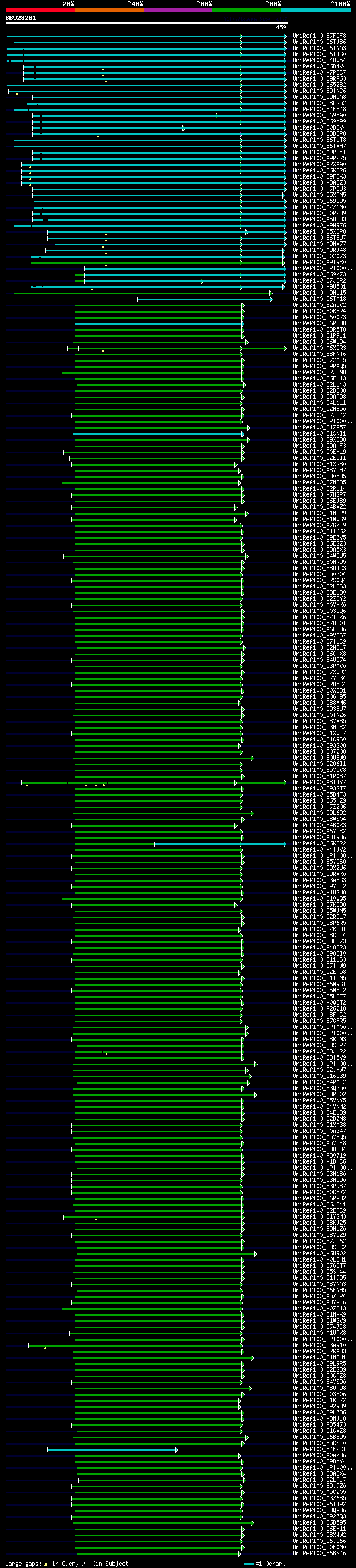Click the 459 end position label
The image size is (356, 1568).
[x=281, y=27]
